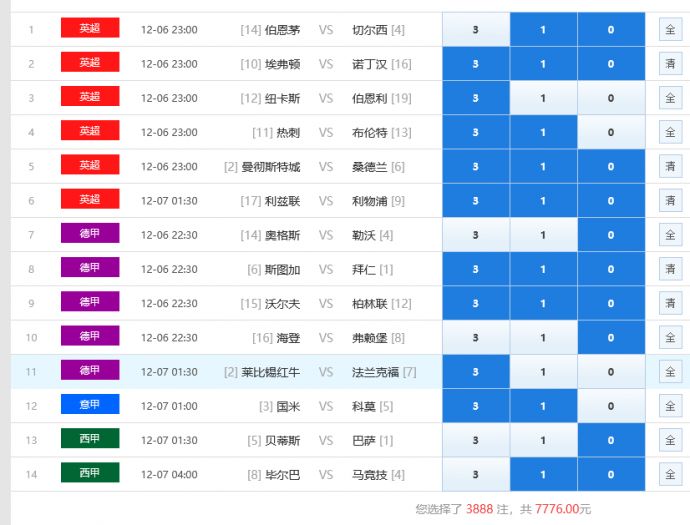This screenshot has height=525, width=690.
Task: Click the 全 button for match 1
Action: 670,30
